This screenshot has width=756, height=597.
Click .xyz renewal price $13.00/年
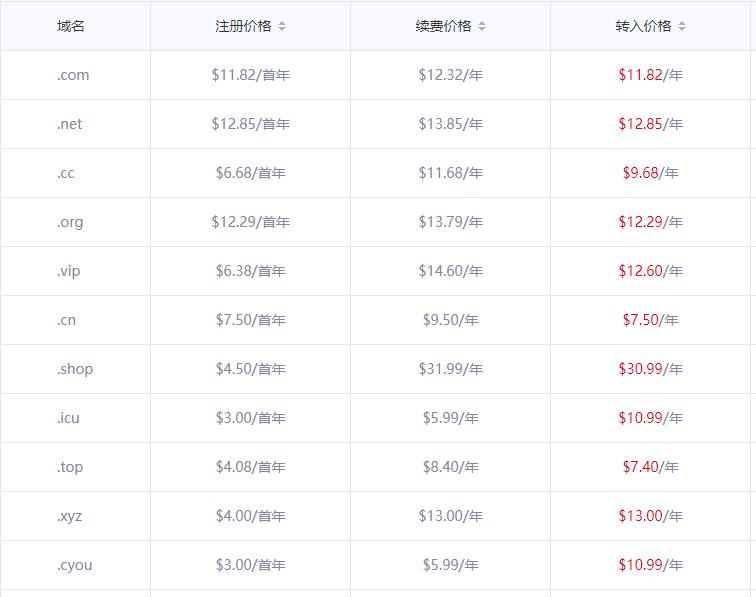click(x=451, y=516)
